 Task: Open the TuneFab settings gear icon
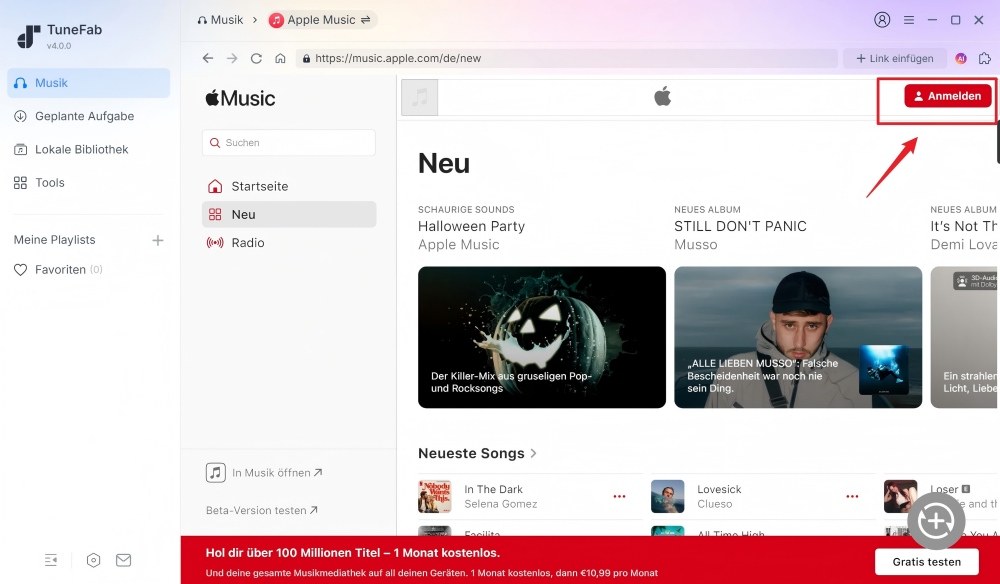pyautogui.click(x=93, y=560)
